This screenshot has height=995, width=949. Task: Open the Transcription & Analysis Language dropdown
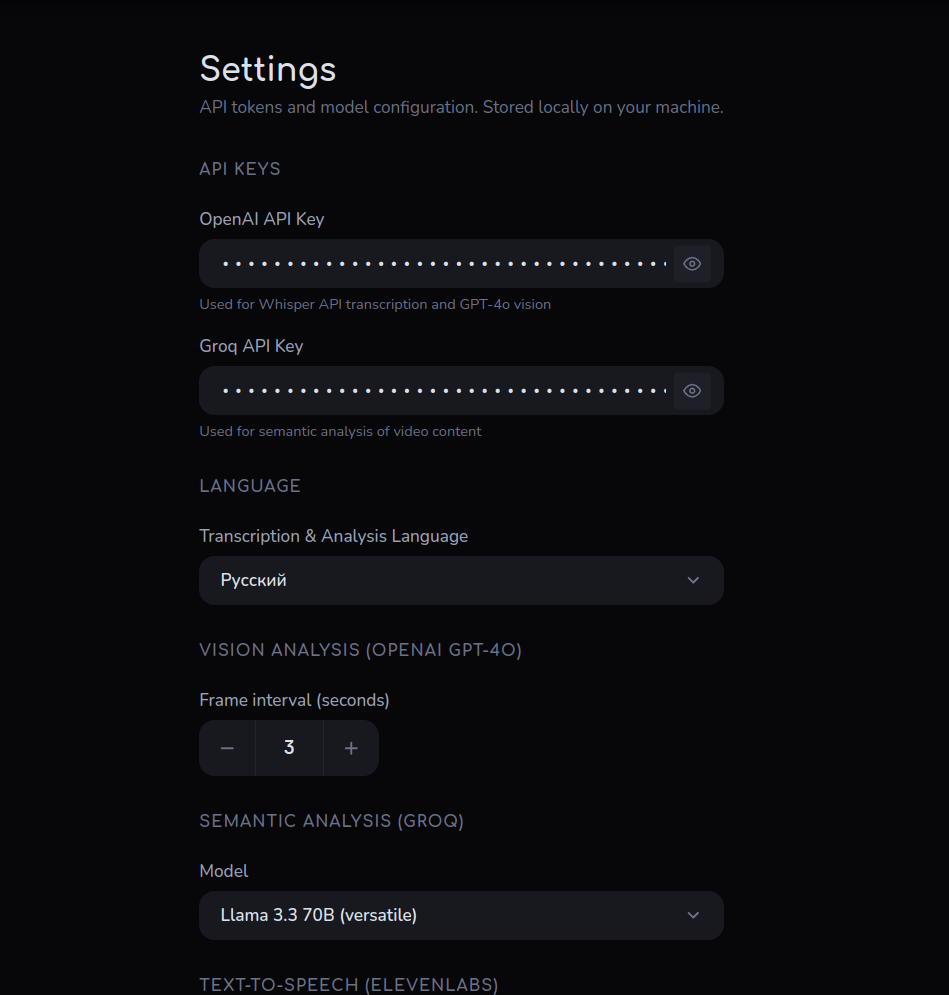[461, 580]
